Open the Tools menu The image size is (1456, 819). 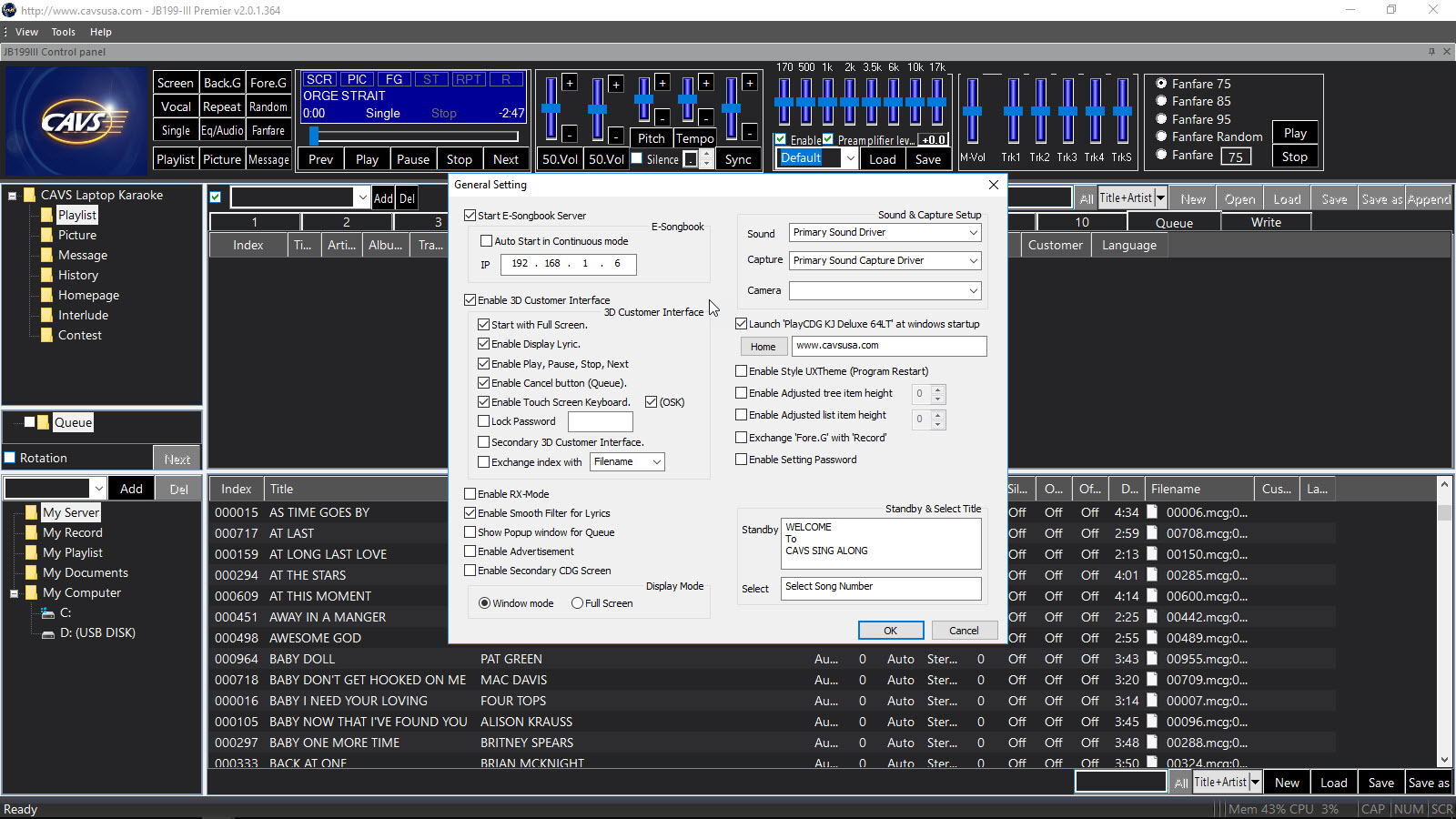[63, 32]
